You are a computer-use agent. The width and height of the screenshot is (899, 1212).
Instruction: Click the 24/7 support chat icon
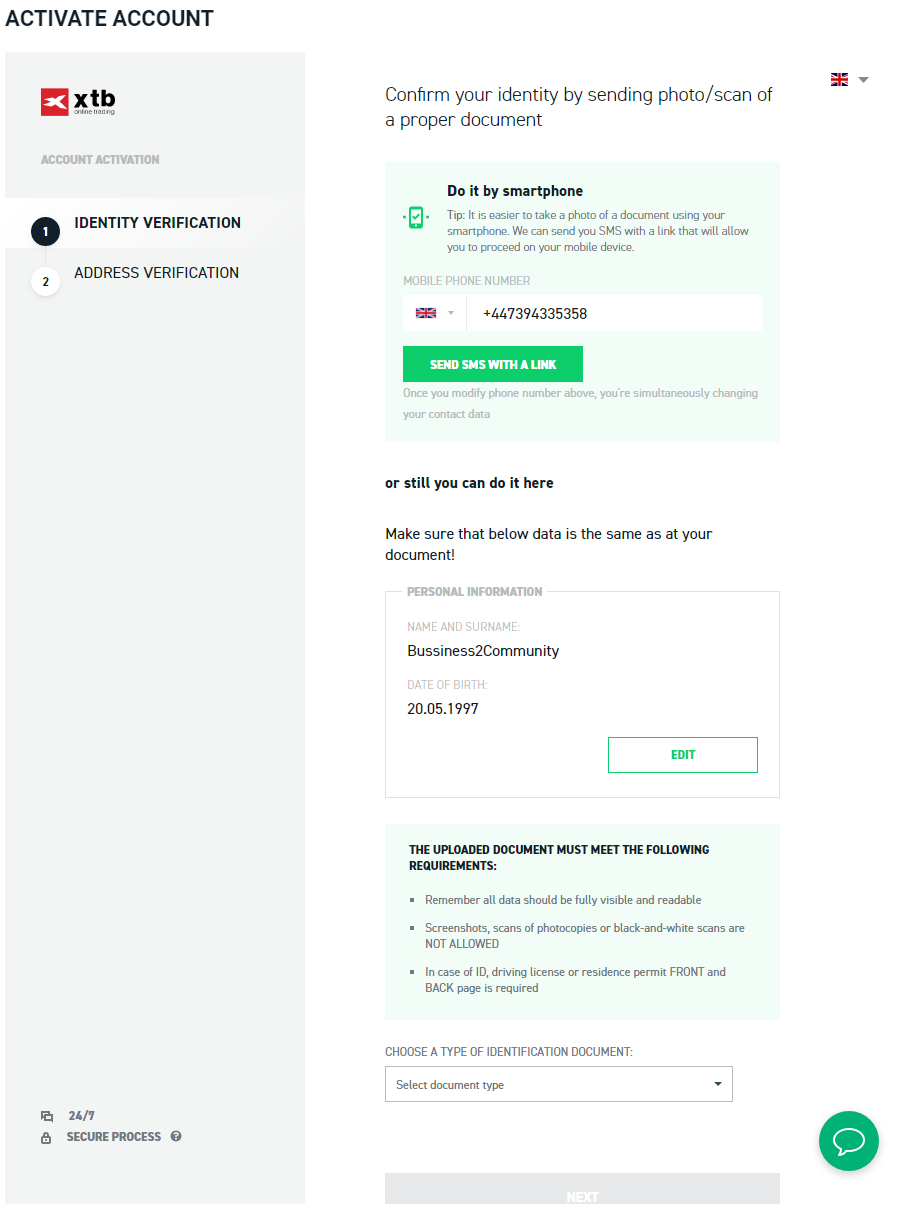[x=46, y=1116]
